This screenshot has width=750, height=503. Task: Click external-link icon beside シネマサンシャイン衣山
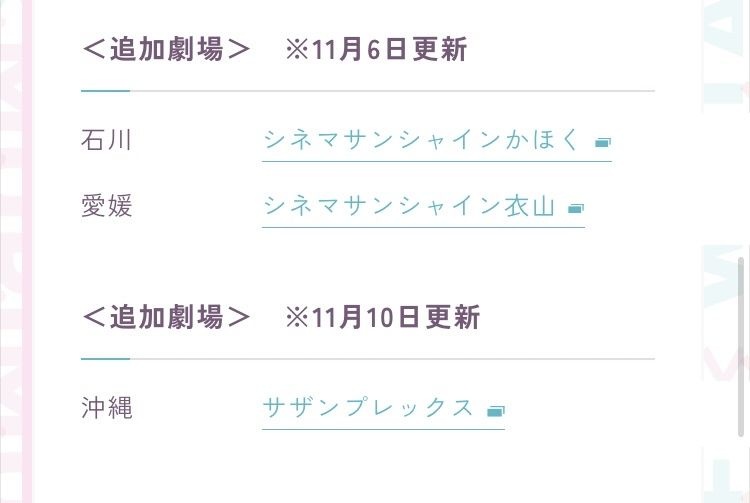(x=575, y=209)
